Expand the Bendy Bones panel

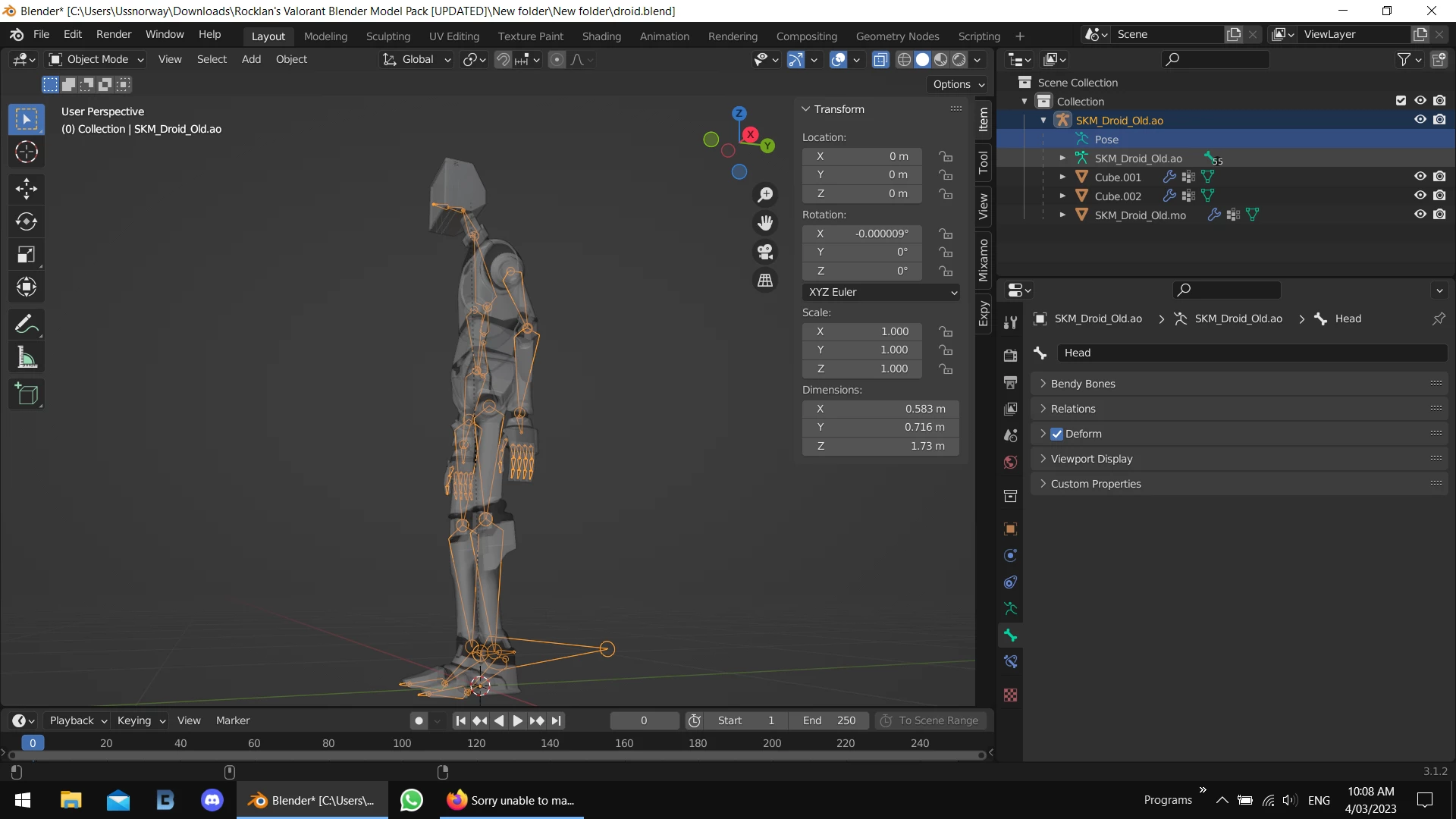point(1083,384)
